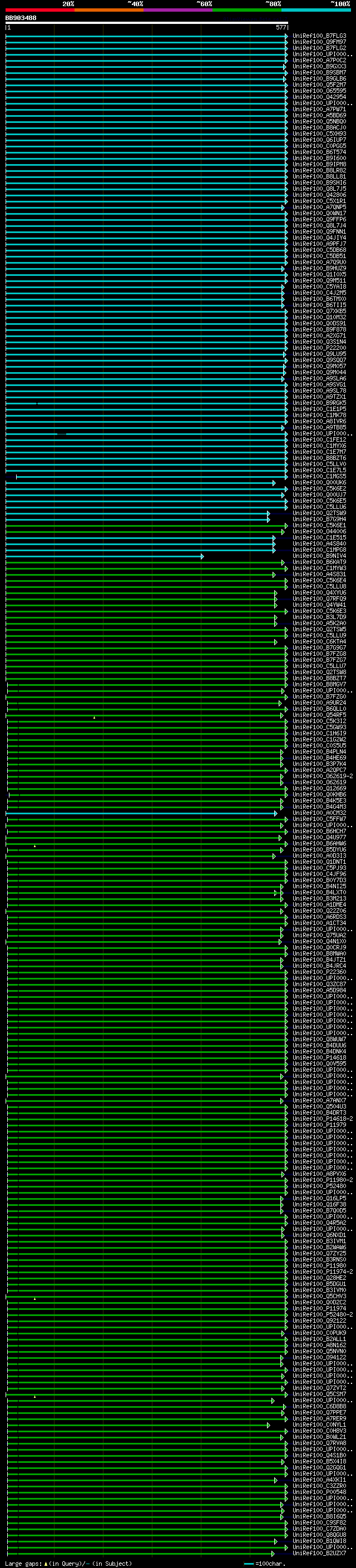Screen dimensions: 356x1568
Task: Click the arrowhead of B7FLG3 alignment bar
Action: pos(286,37)
